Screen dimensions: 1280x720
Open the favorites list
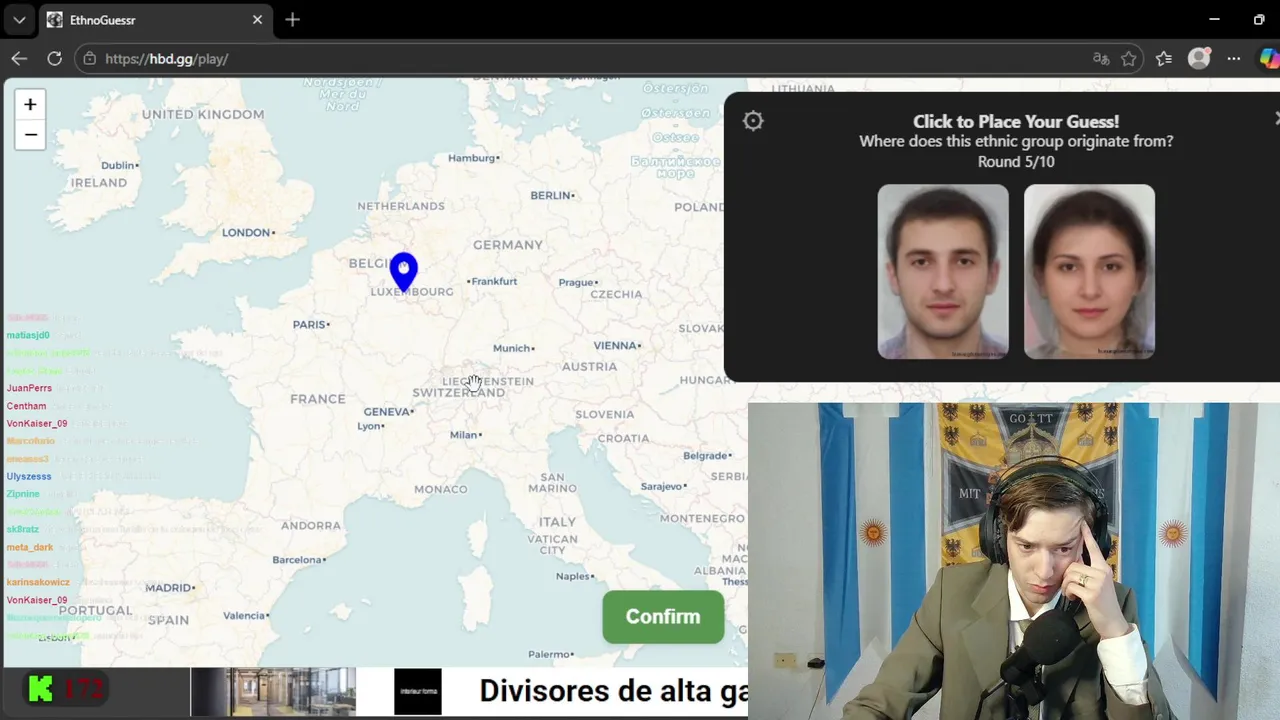coord(1164,59)
